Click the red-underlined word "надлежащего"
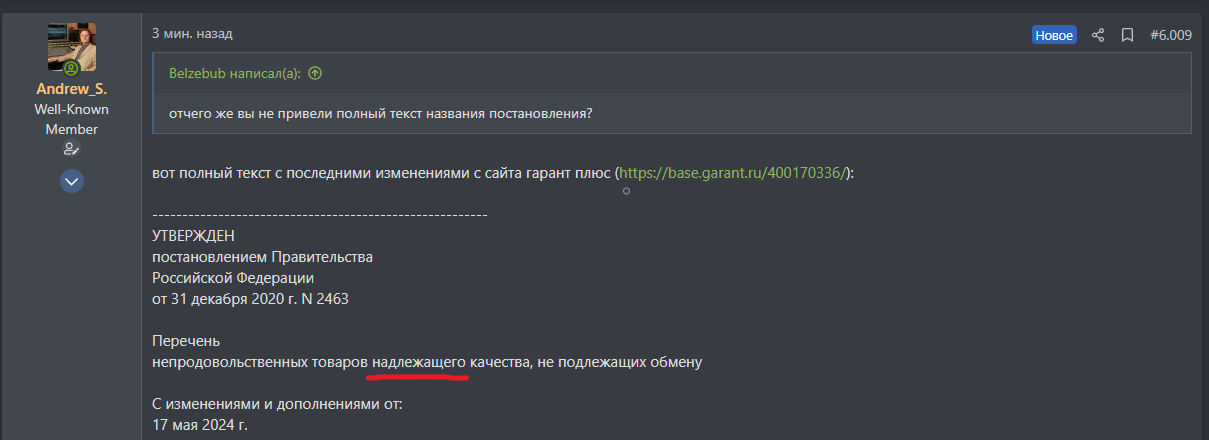 419,362
